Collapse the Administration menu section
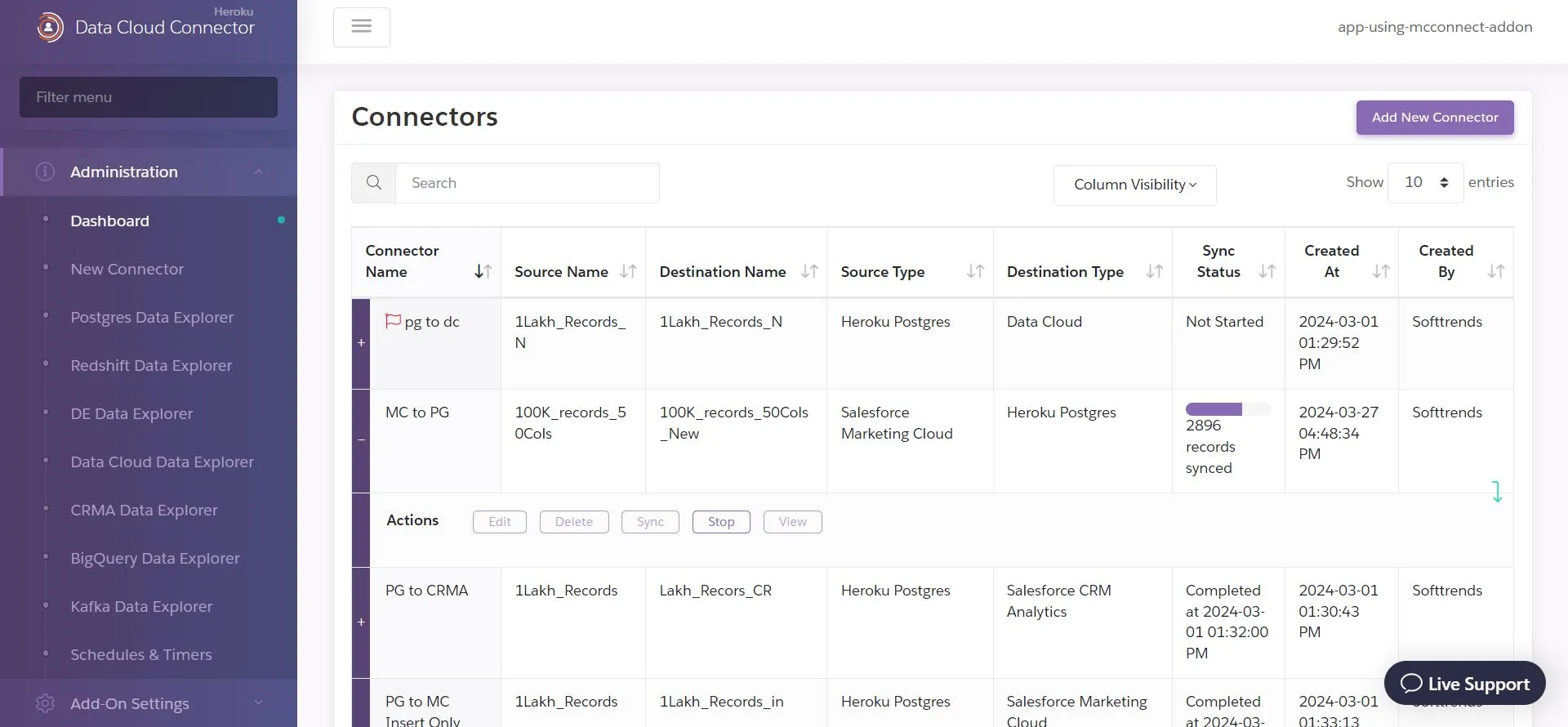 tap(258, 172)
